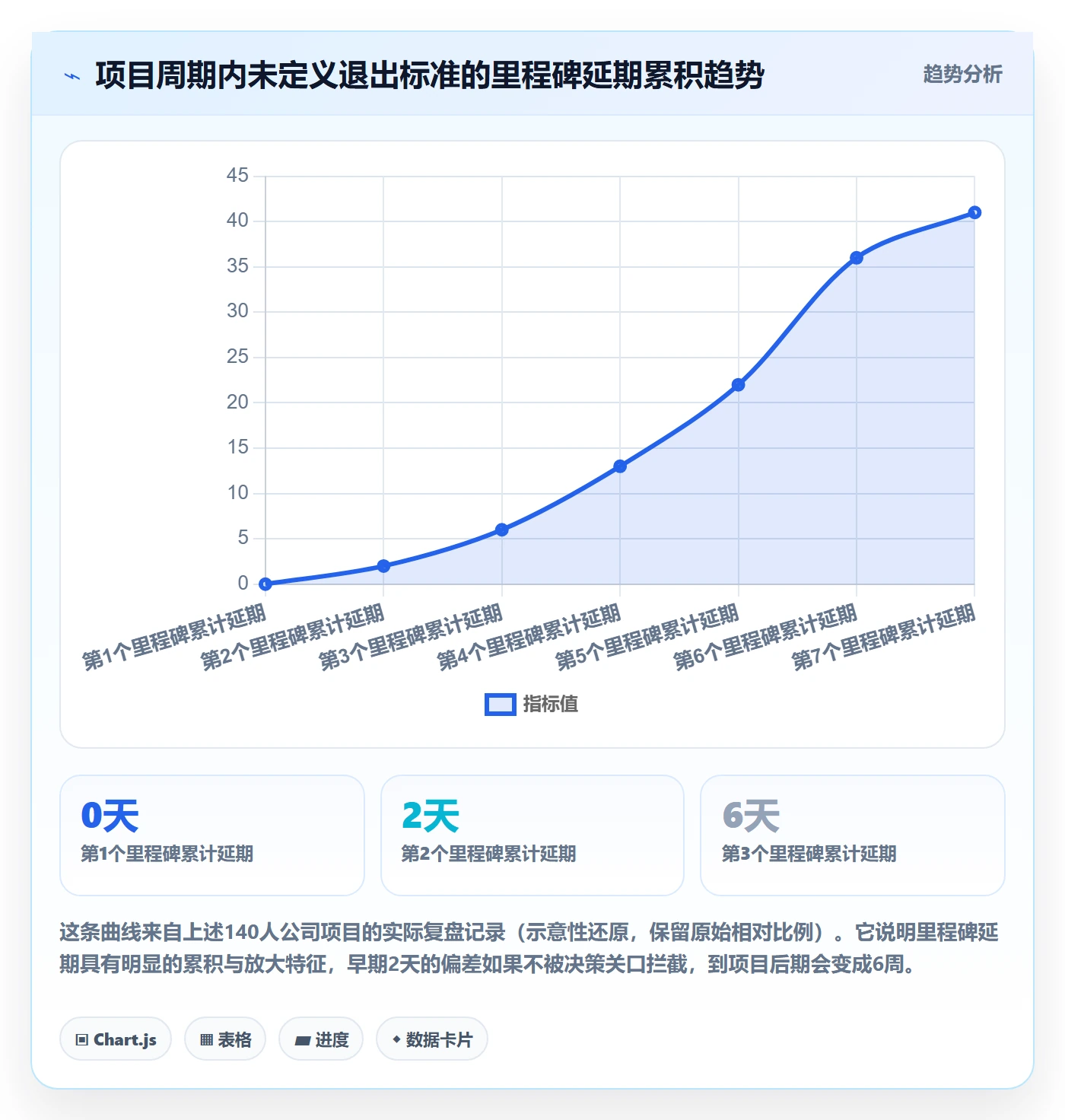Click the data point for 第7个里程碑累计延期
The height and width of the screenshot is (1120, 1065).
click(x=974, y=212)
